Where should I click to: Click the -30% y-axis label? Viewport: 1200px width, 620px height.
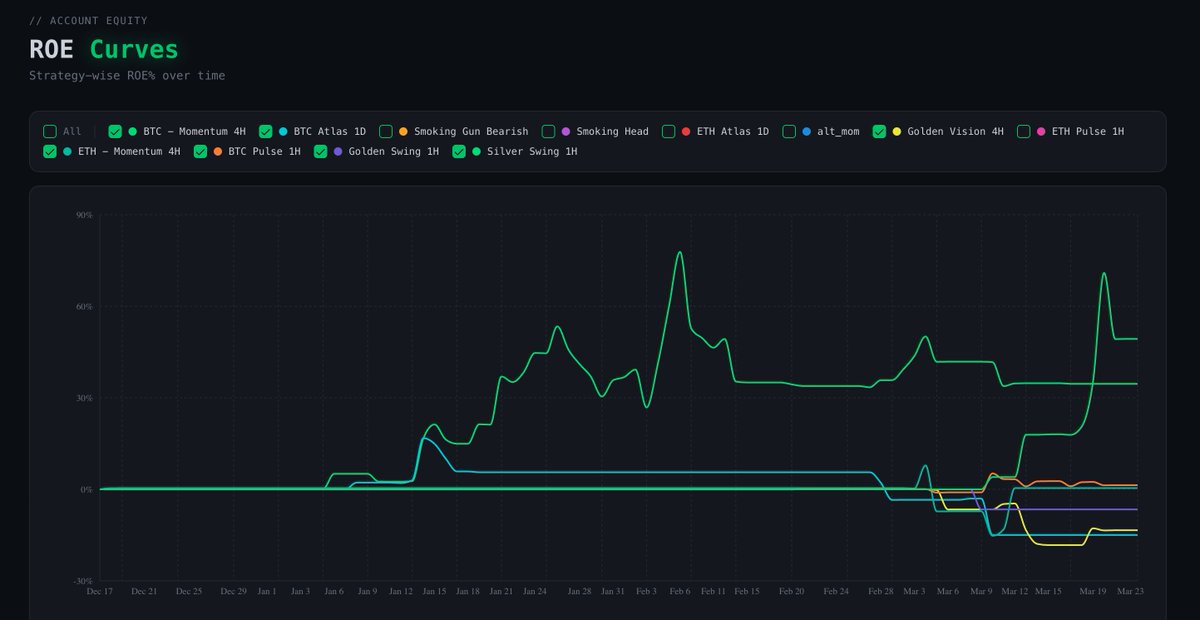coord(82,581)
